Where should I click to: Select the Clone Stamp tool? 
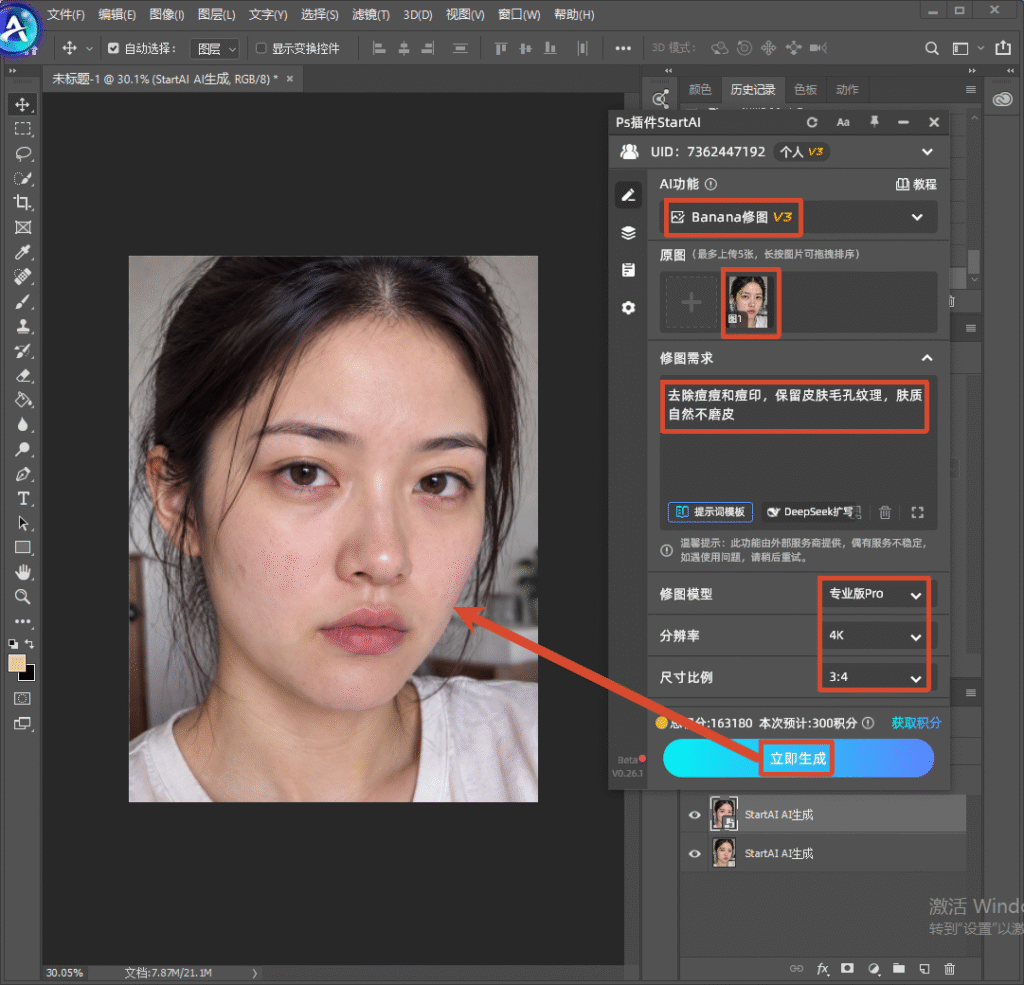coord(23,326)
